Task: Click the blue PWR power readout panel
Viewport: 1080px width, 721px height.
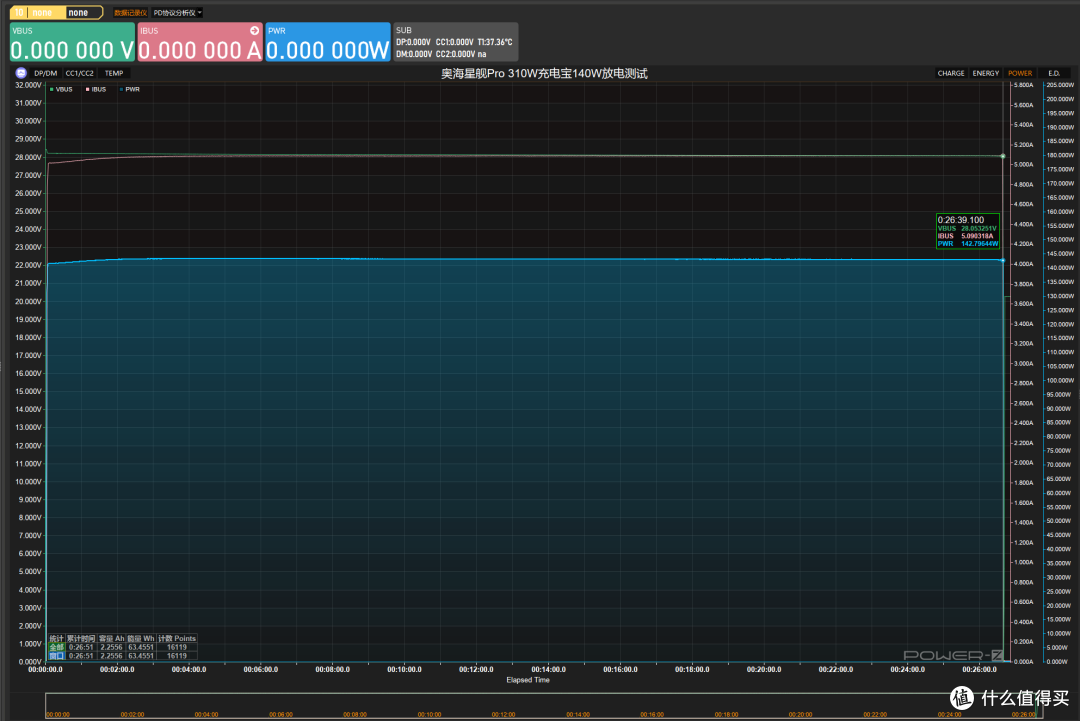Action: pos(328,43)
